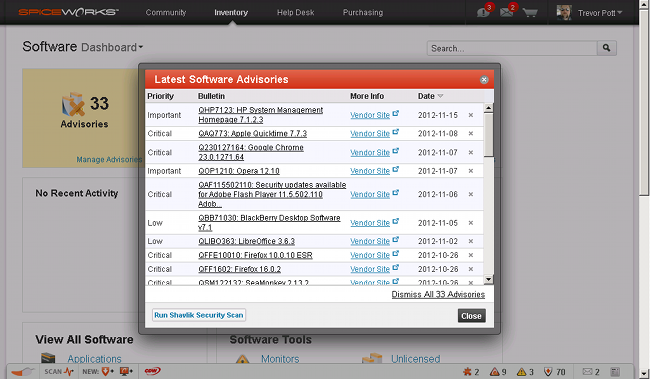Open the Community tab
This screenshot has width=650, height=379.
[166, 12]
